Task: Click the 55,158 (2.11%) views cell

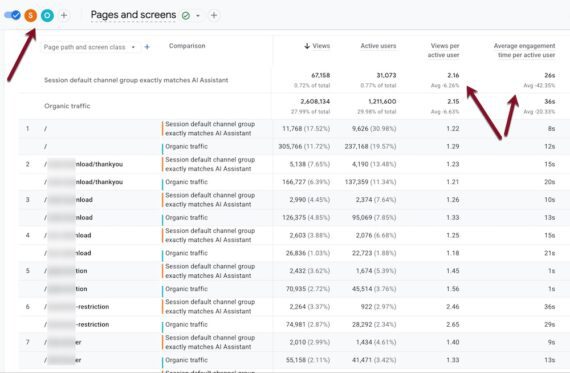Action: click(308, 360)
